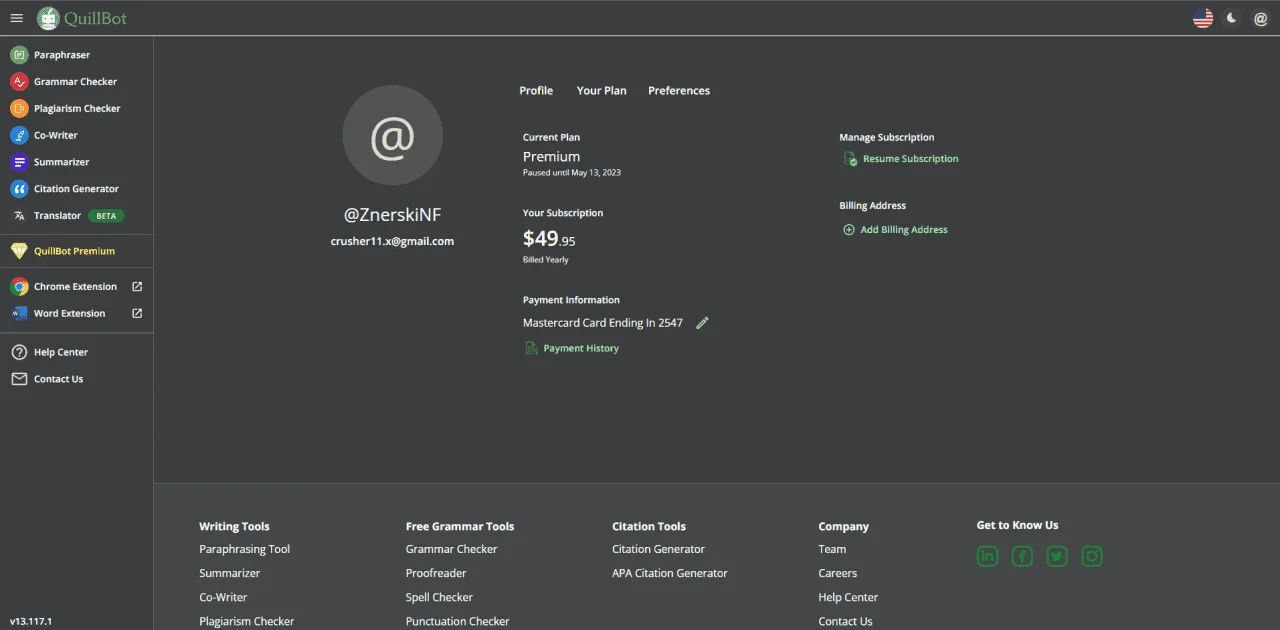Click the QuillBot logo
This screenshot has height=630, width=1280.
click(82, 18)
